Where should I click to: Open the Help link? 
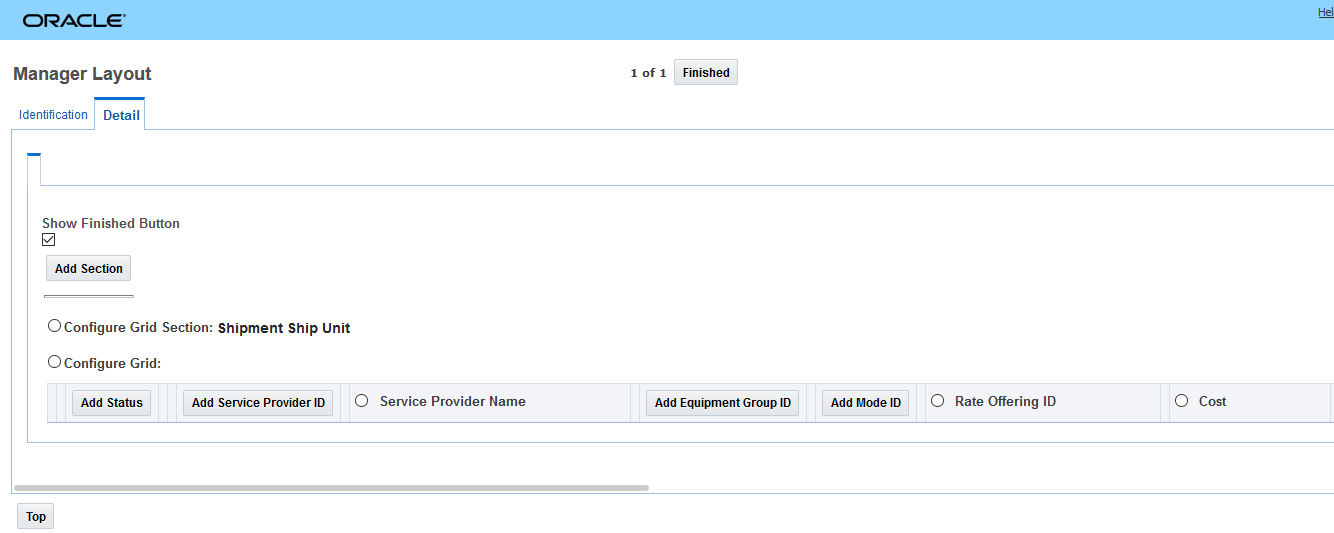tap(1325, 12)
